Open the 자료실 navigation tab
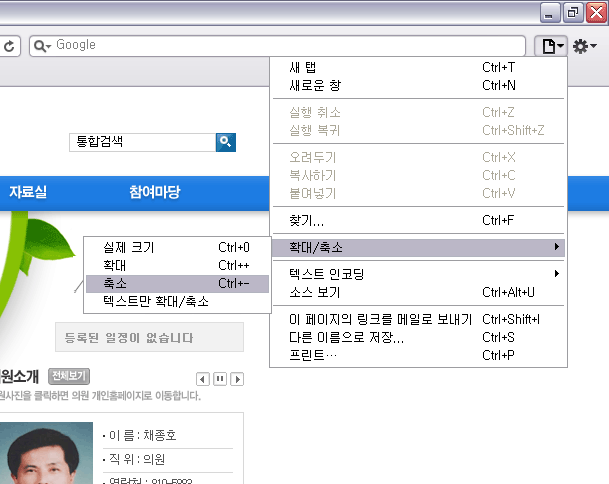This screenshot has width=609, height=484. coord(28,192)
